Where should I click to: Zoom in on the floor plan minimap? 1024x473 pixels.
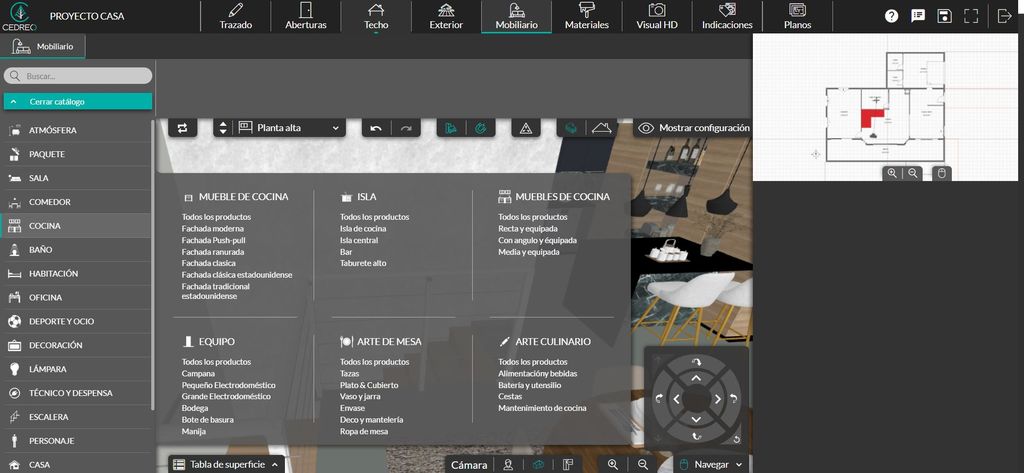892,173
